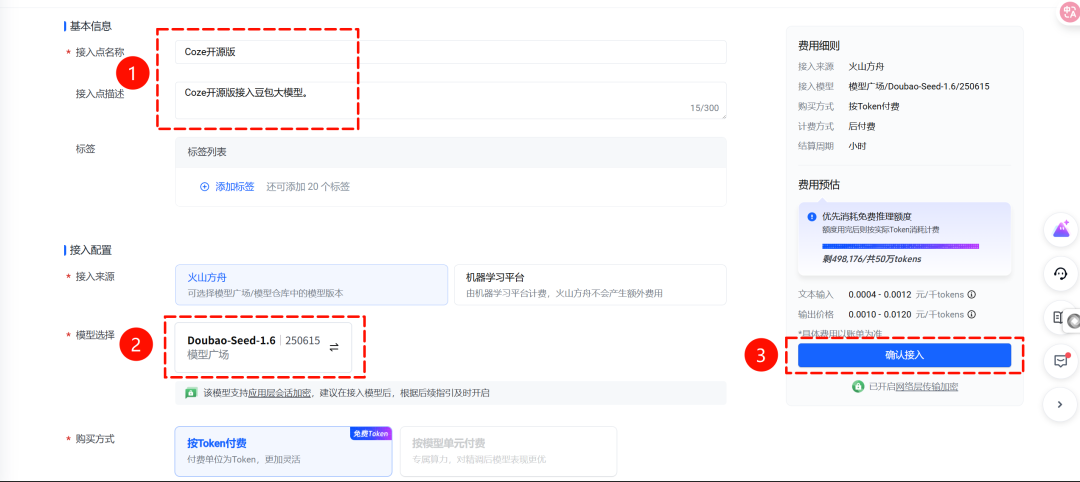Choose 按模型单元付费 purchase method card

(508, 452)
